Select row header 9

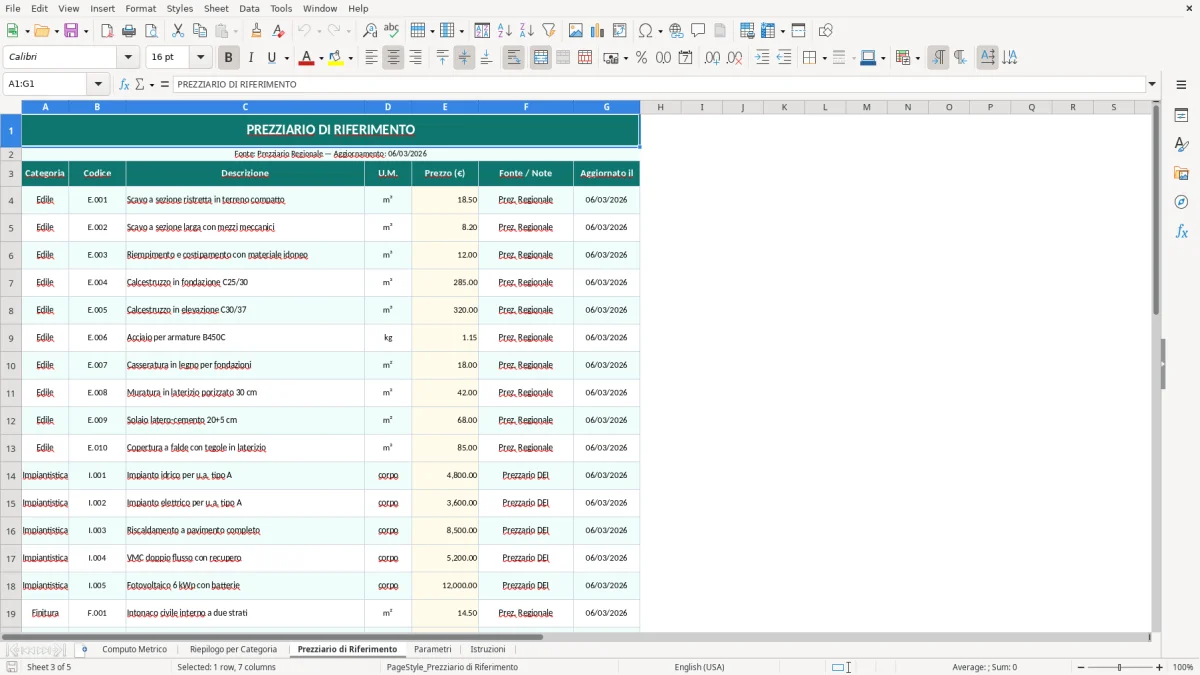click(11, 338)
